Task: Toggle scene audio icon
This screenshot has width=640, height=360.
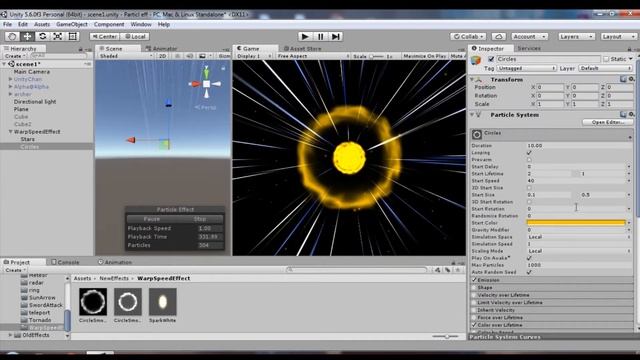Action: coord(190,56)
